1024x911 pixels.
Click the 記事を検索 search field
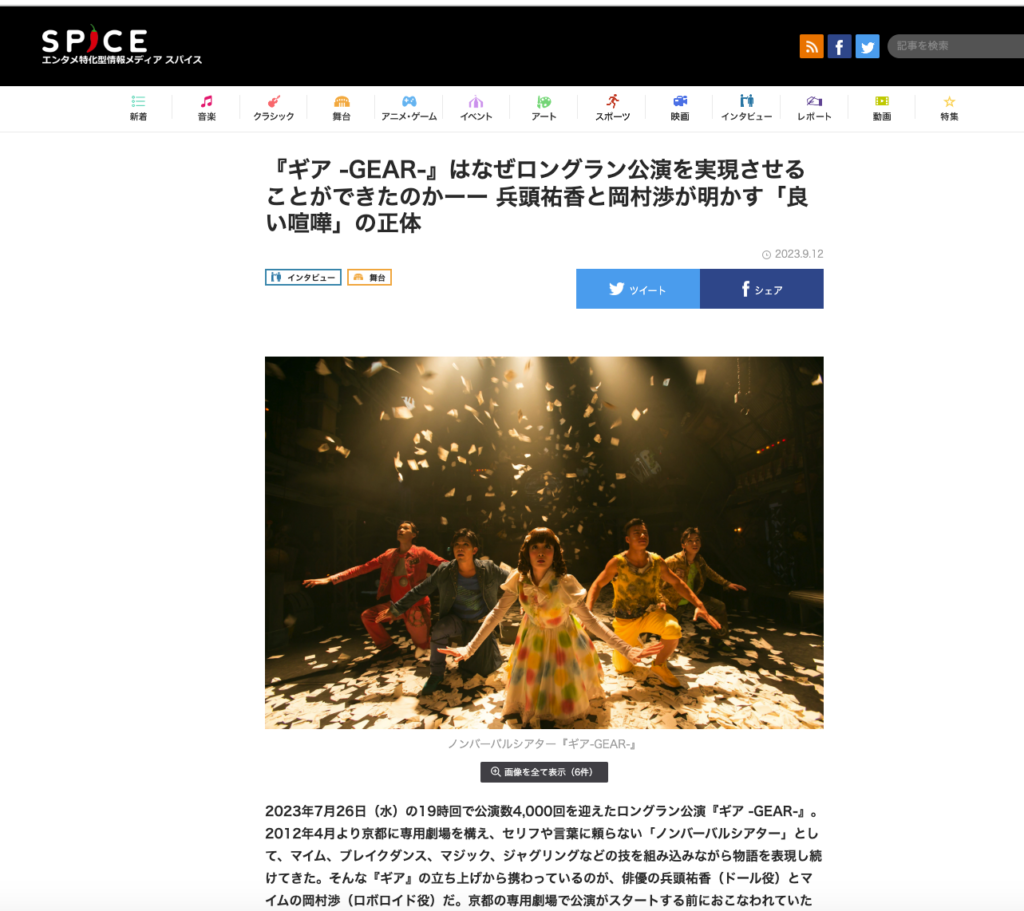tap(955, 46)
